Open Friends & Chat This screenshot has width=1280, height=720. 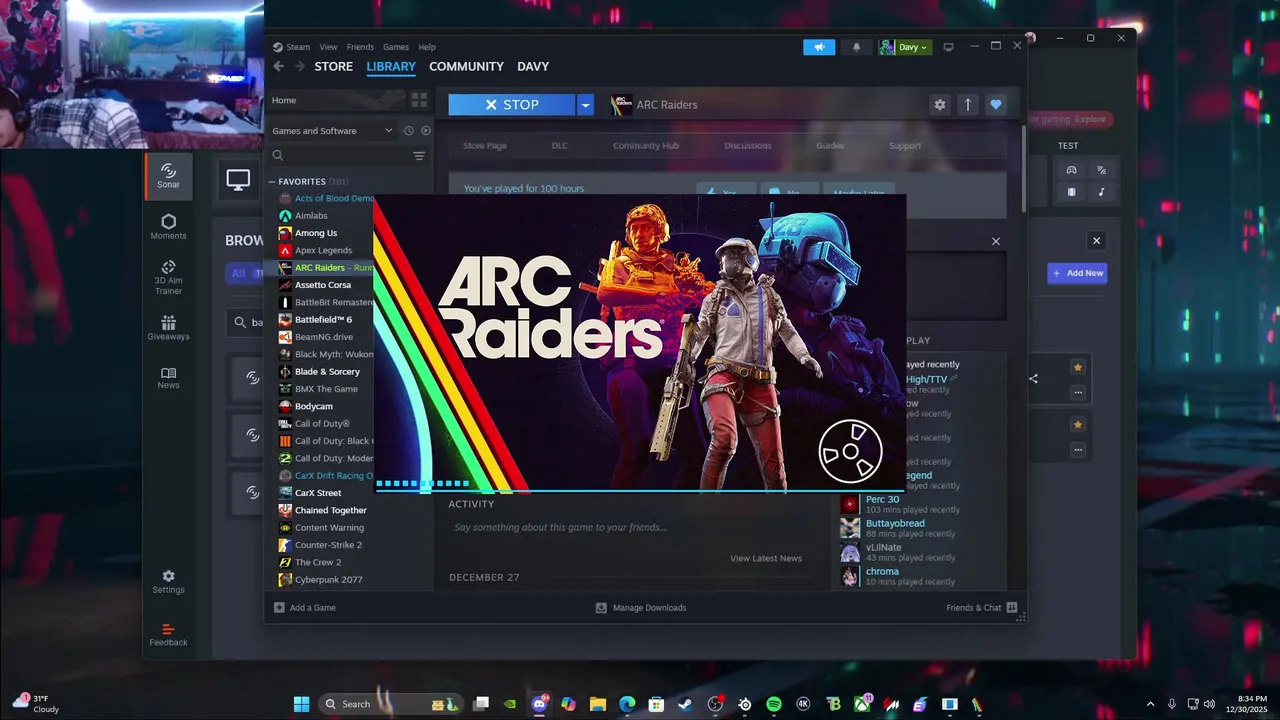click(981, 607)
